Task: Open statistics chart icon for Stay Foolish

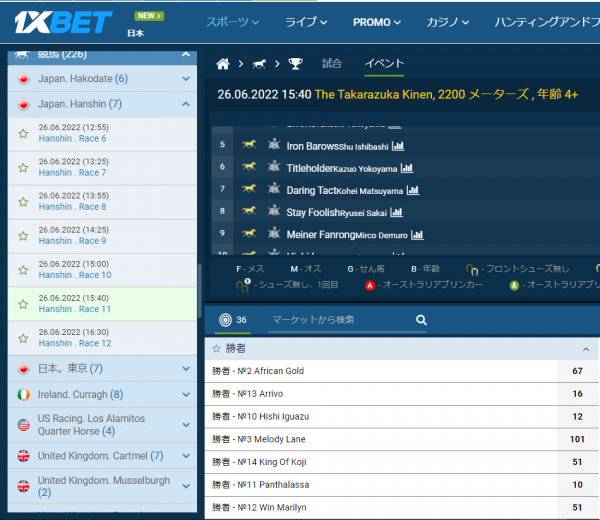Action: pyautogui.click(x=396, y=212)
